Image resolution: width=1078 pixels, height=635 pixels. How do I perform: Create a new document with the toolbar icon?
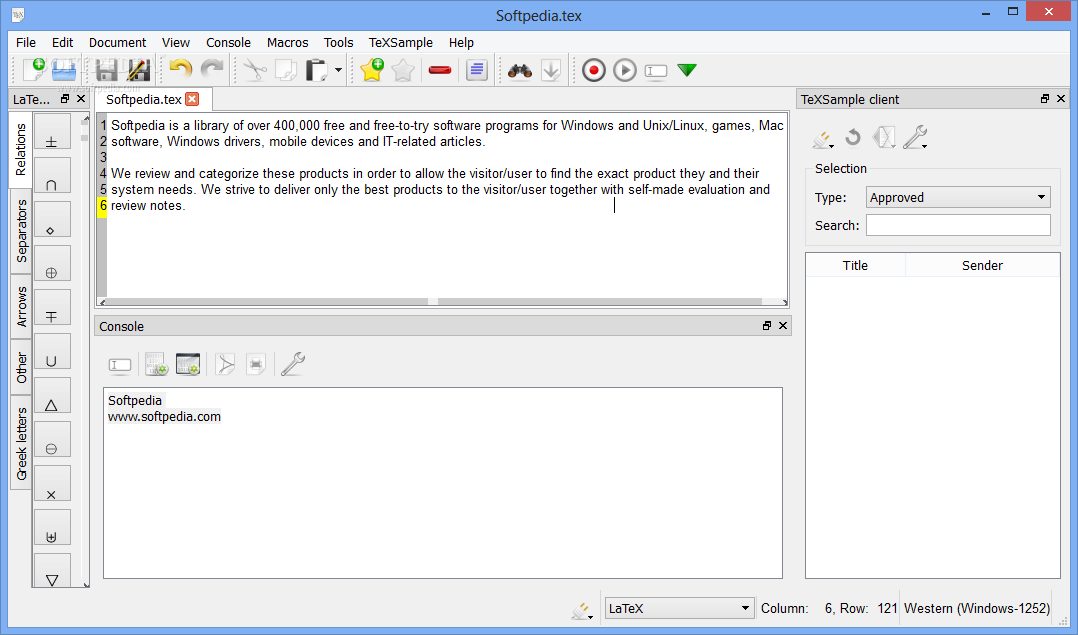coord(34,70)
